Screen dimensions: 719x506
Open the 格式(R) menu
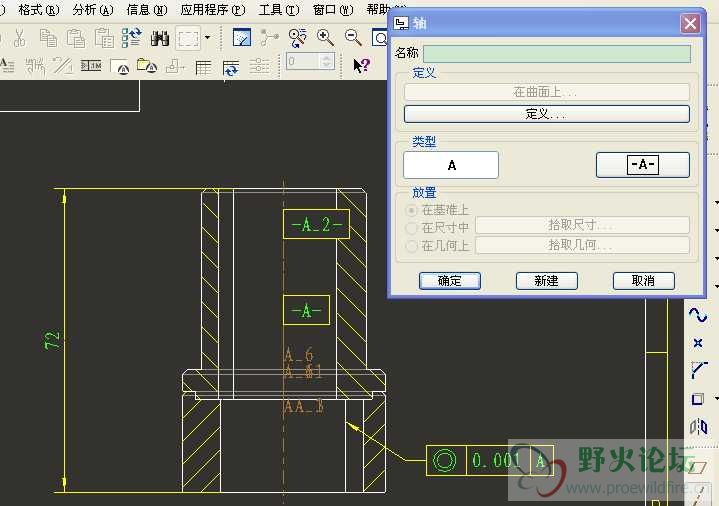(x=39, y=10)
